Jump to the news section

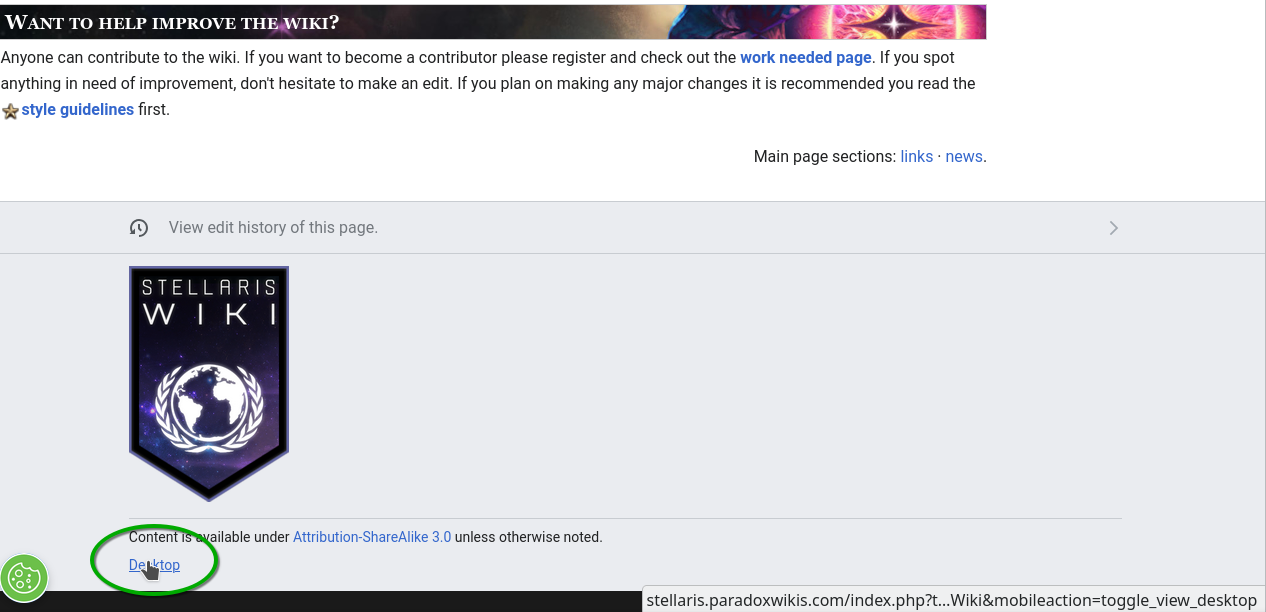tap(964, 157)
